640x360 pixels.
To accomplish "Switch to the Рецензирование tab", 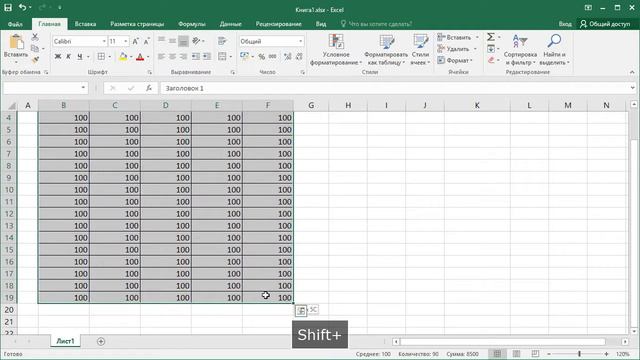I will [278, 24].
